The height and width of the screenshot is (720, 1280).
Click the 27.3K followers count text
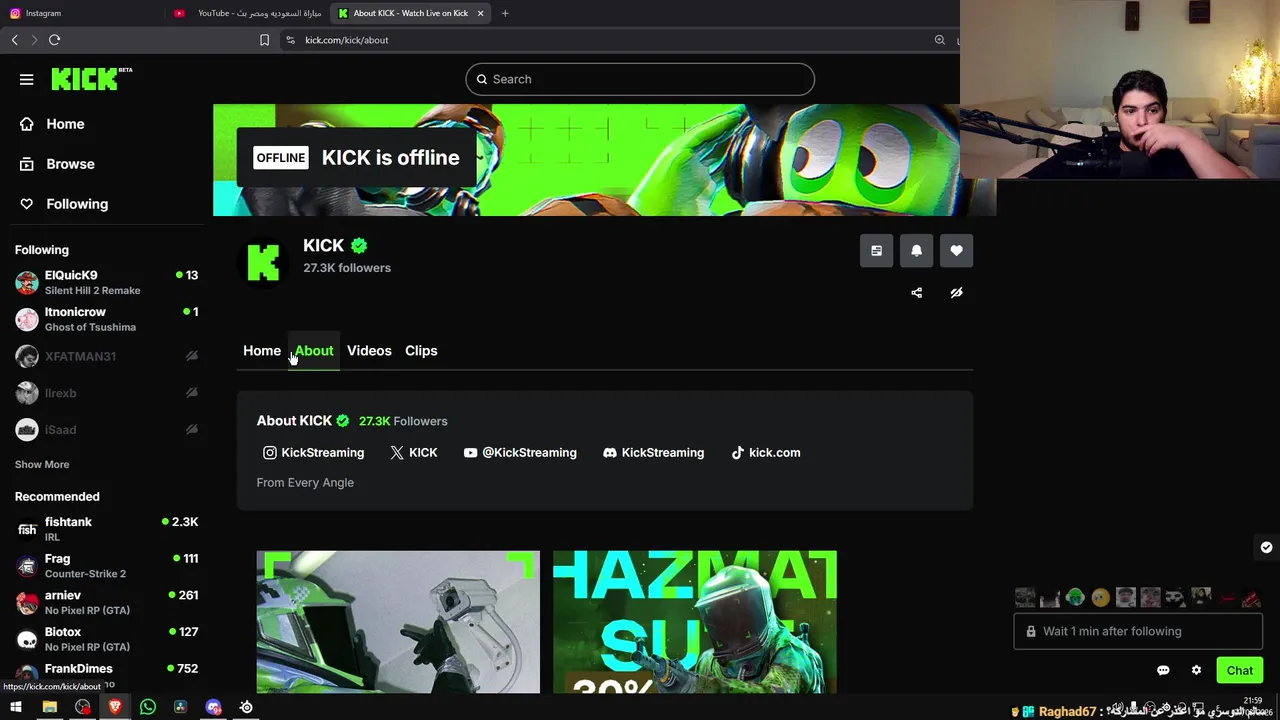tap(347, 268)
